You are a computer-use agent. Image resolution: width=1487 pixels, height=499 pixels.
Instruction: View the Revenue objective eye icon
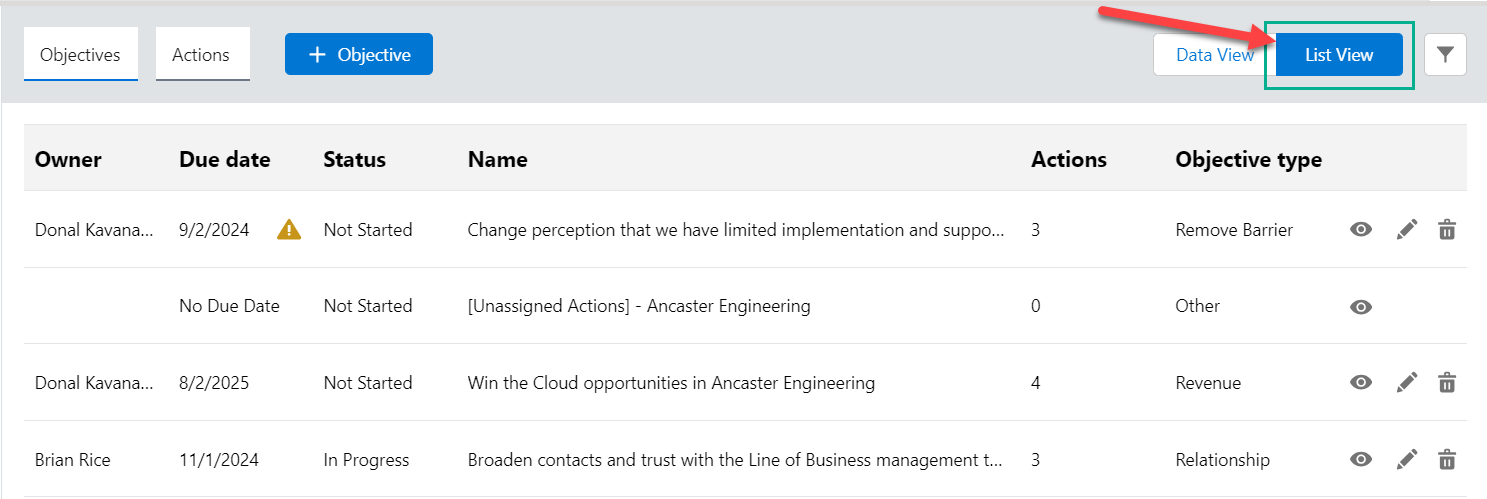click(1360, 382)
